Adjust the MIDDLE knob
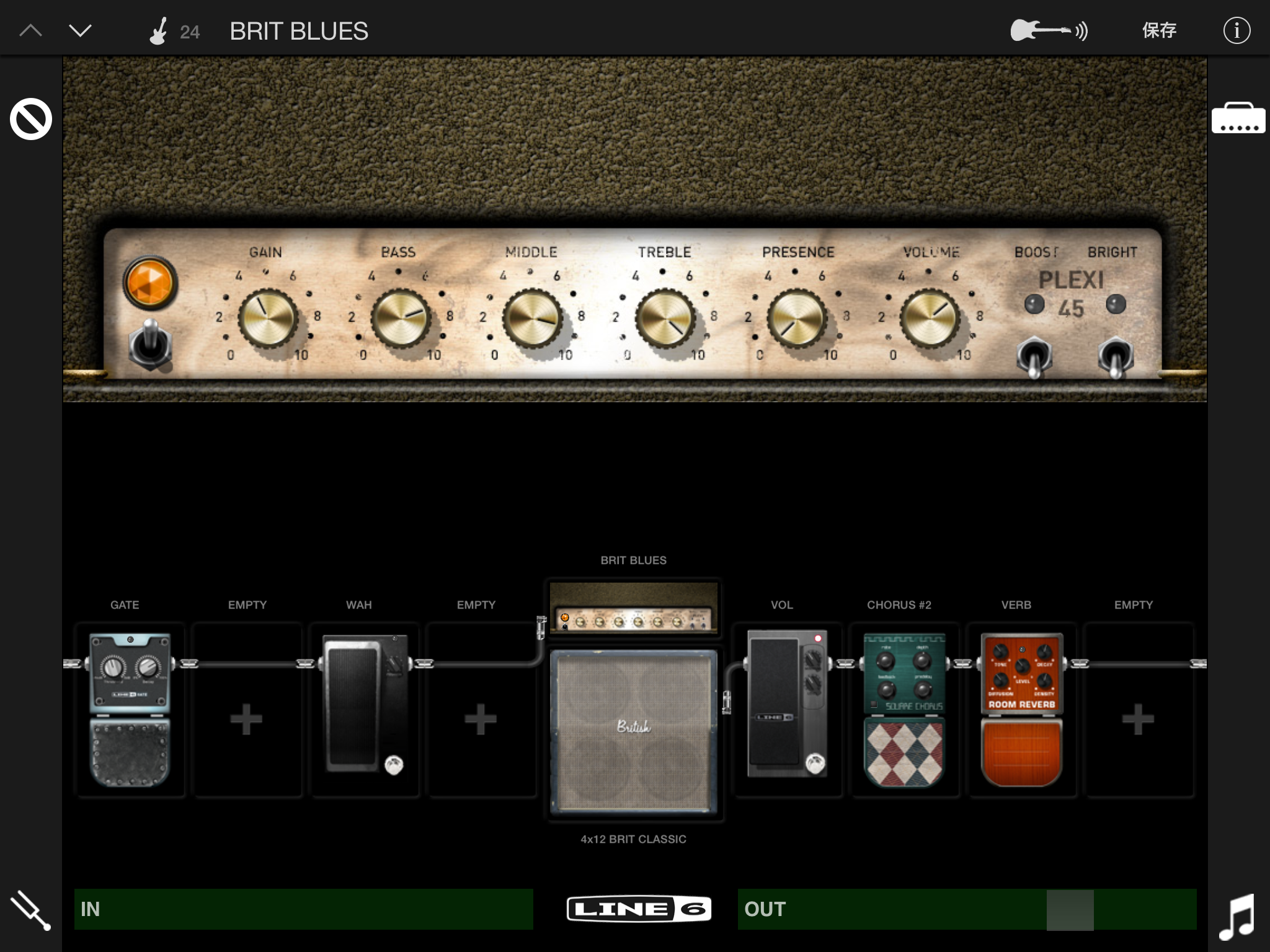Image resolution: width=1270 pixels, height=952 pixels. tap(532, 319)
